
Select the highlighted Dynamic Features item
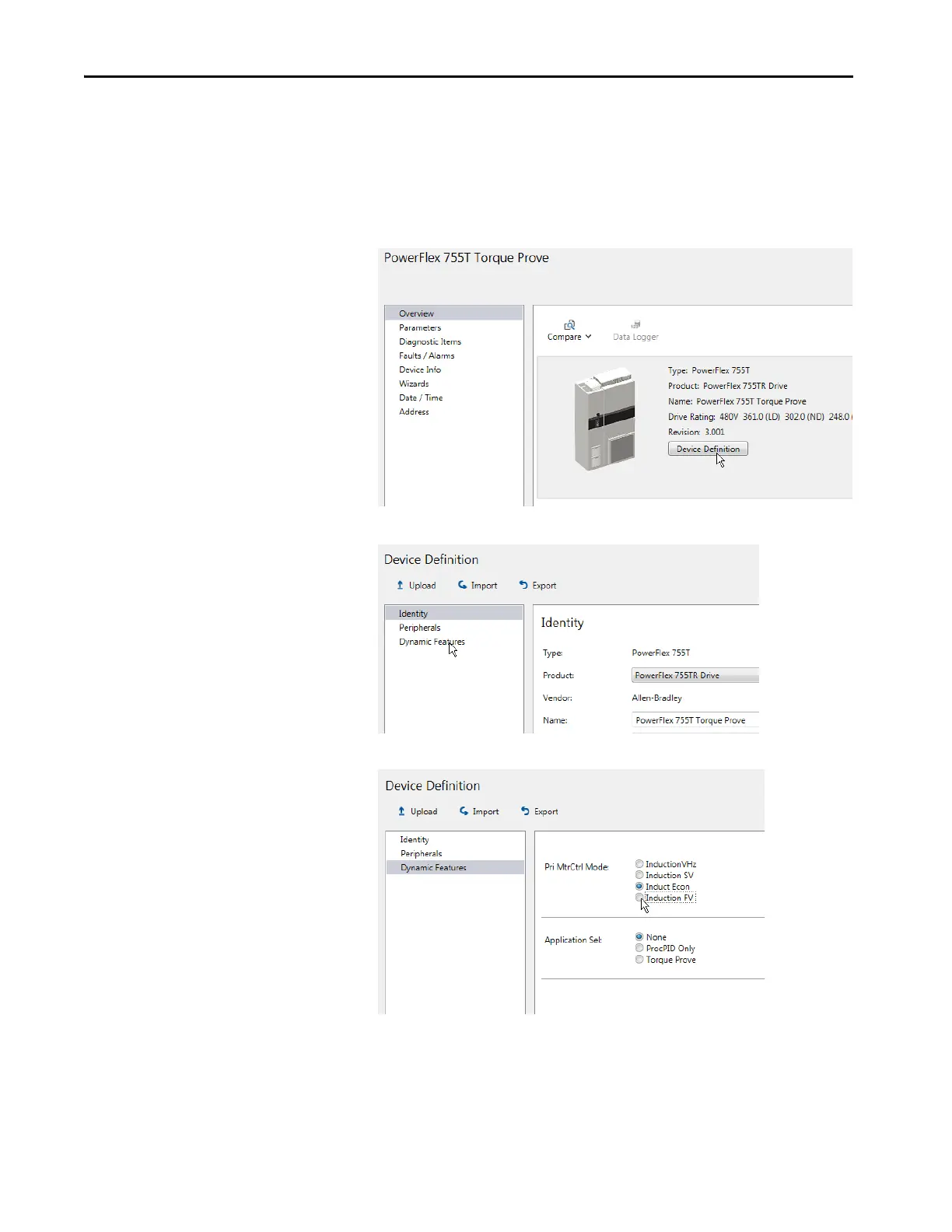point(455,867)
